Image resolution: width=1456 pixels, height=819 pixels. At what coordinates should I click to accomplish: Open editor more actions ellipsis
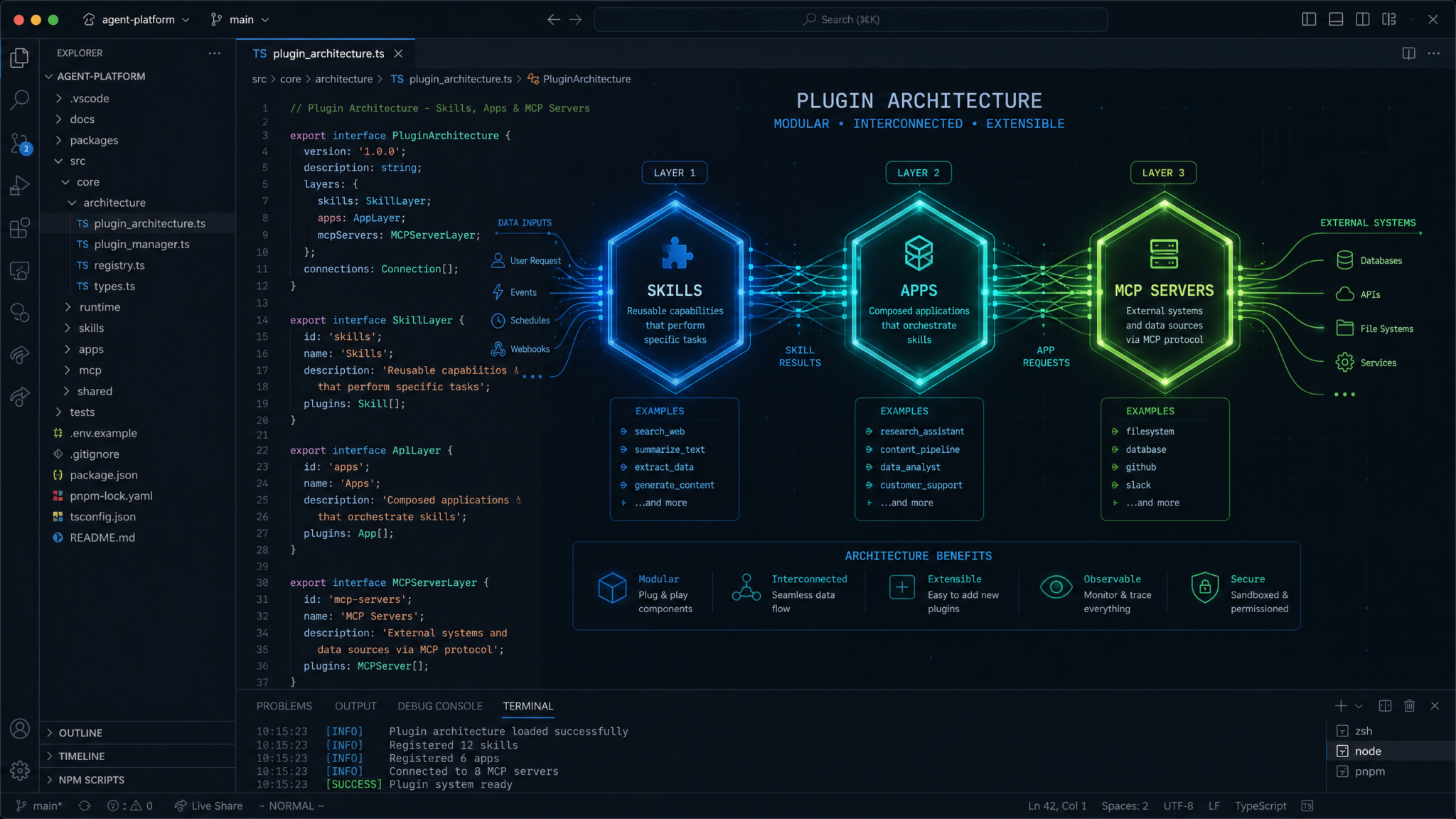[1433, 53]
